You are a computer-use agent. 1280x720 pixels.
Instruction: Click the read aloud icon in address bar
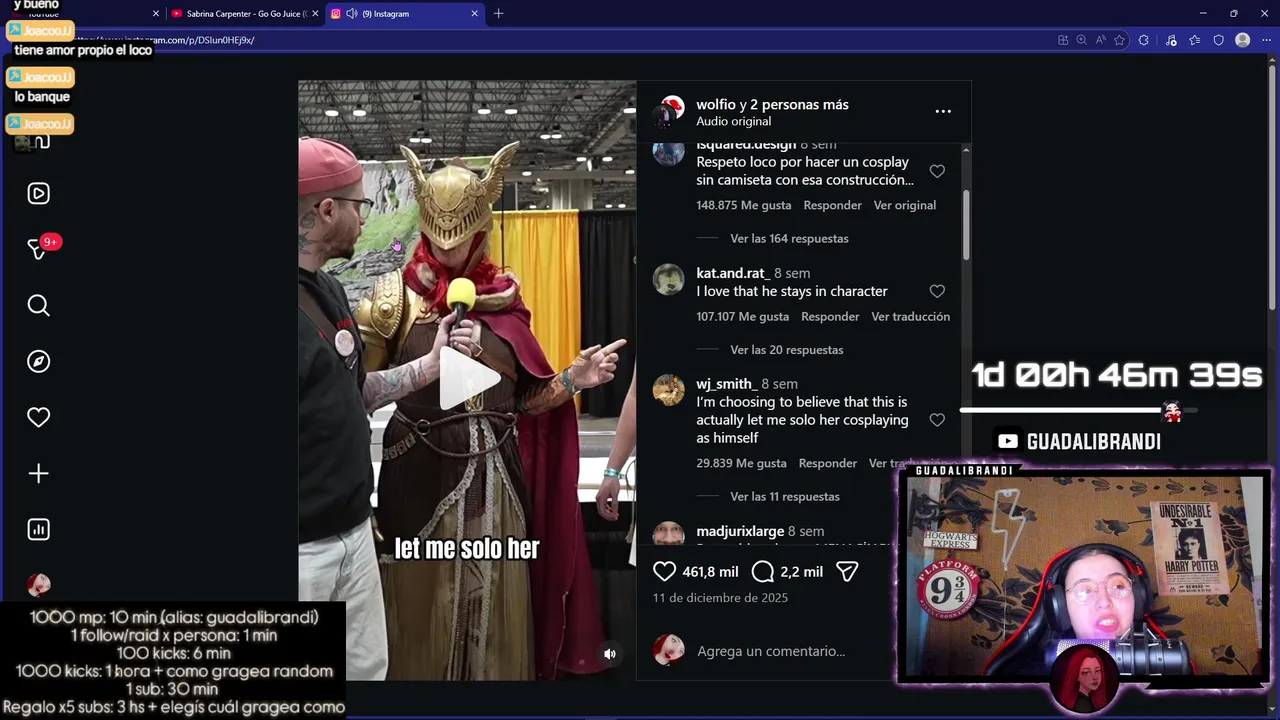click(1100, 40)
